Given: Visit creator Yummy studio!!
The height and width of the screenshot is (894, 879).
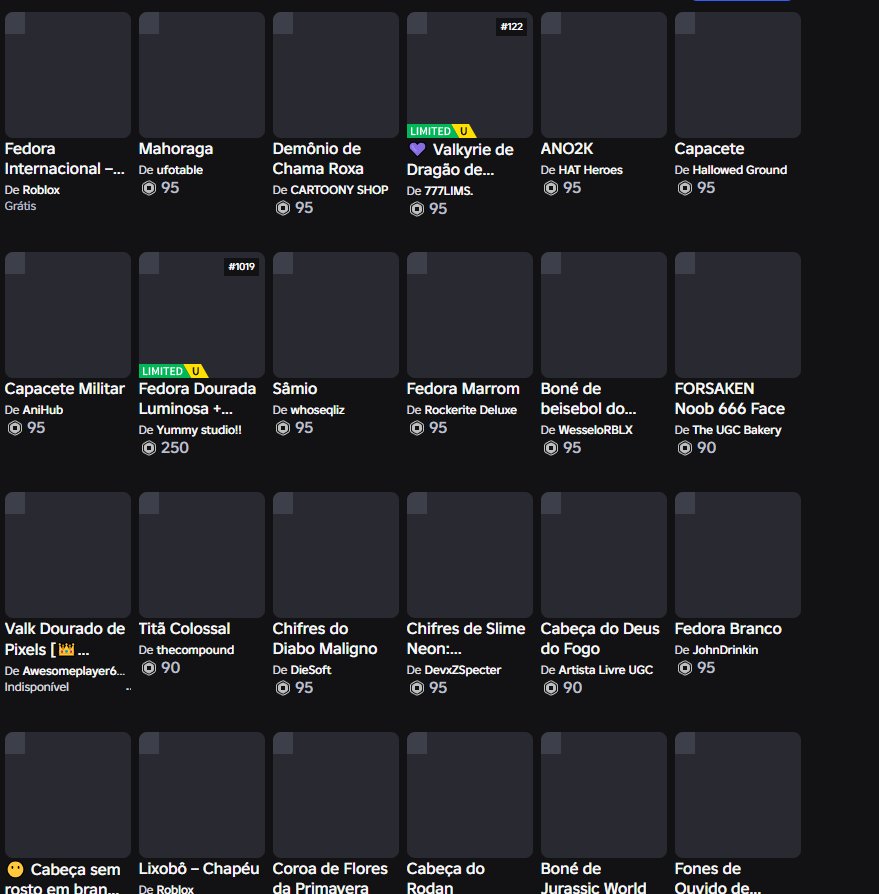Looking at the screenshot, I should (199, 430).
